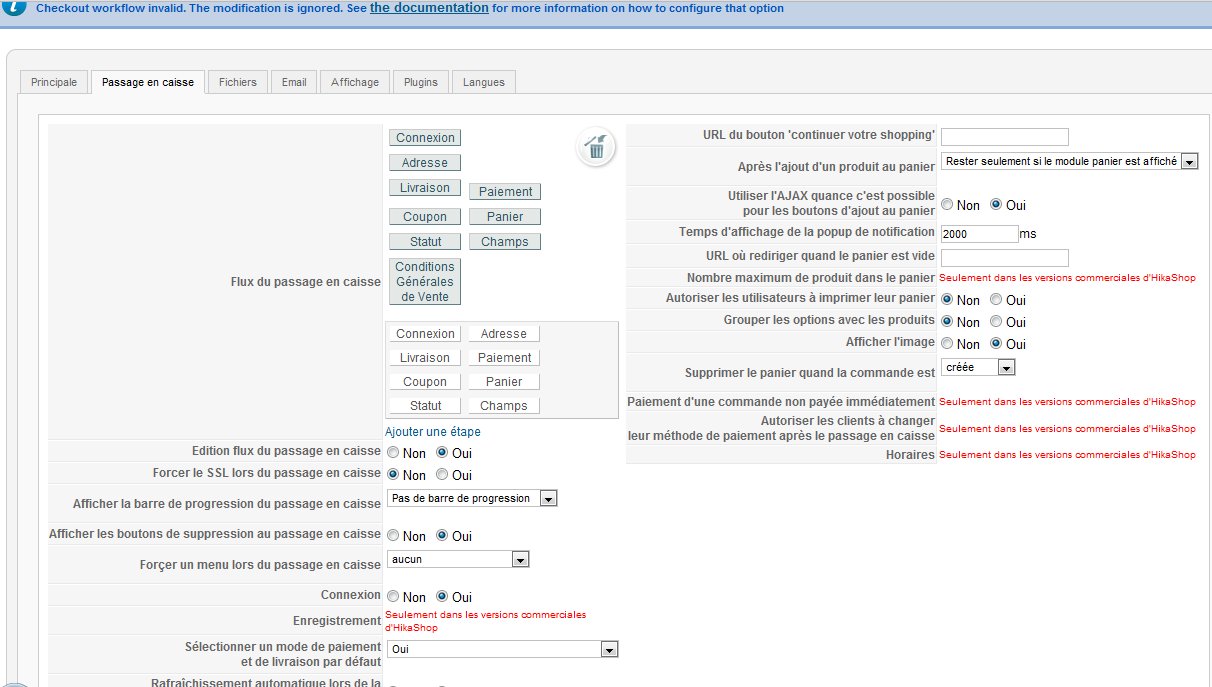Open the 'Forçer un menu' dropdown showing aucun
1212x687 pixels.
(x=458, y=560)
